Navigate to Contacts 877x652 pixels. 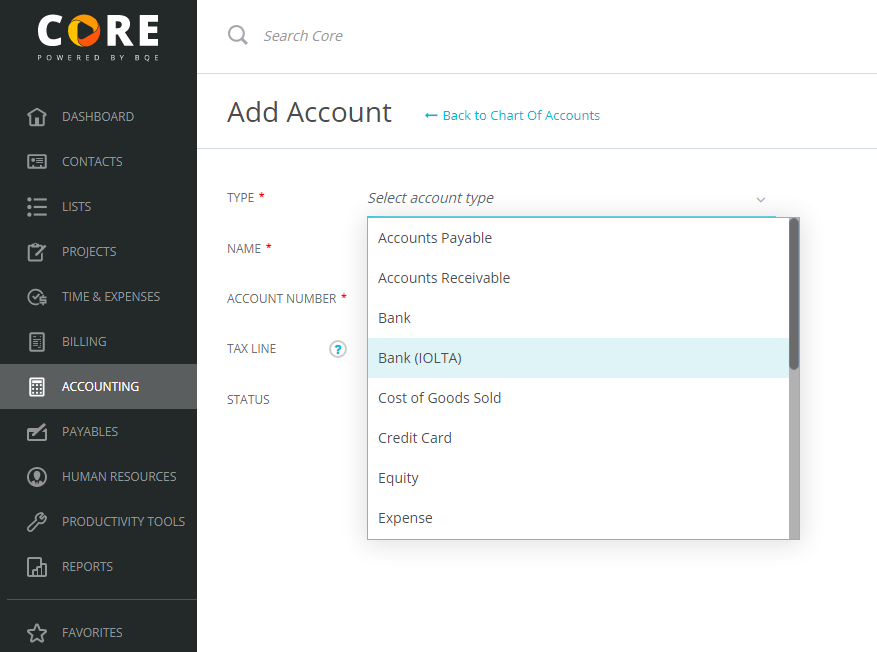pos(92,162)
